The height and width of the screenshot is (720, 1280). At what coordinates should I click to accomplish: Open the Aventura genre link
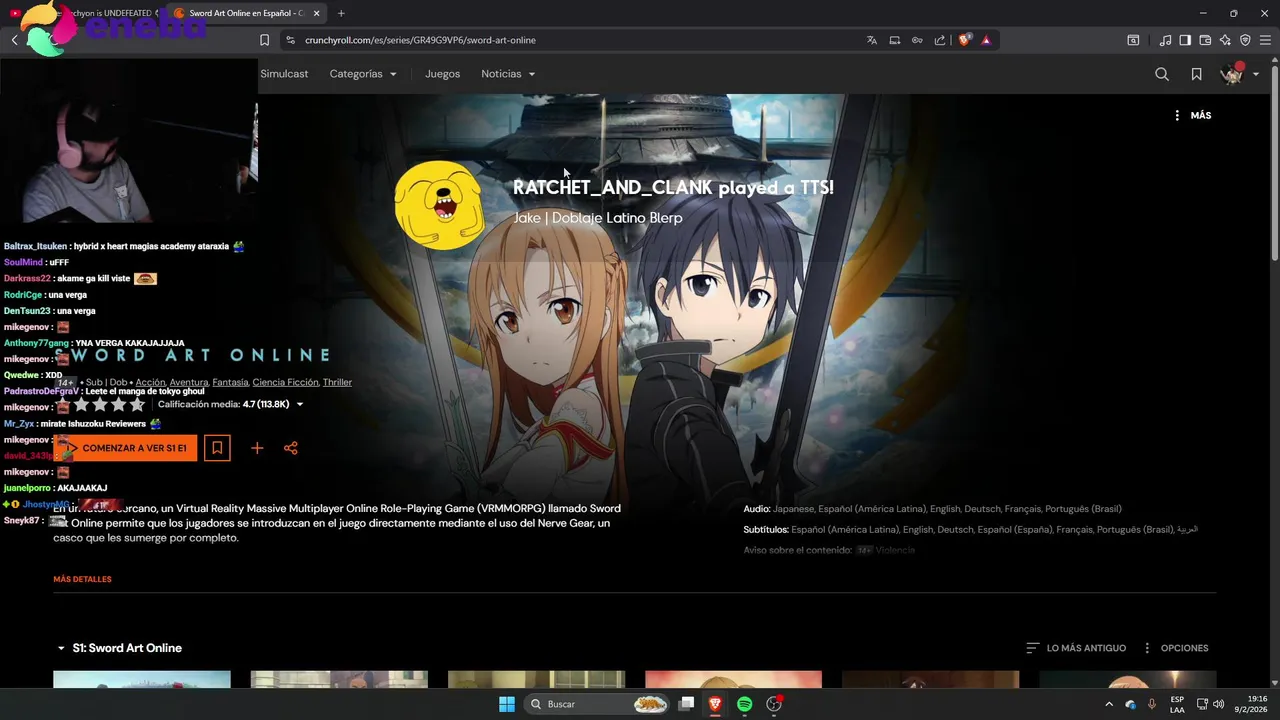[189, 382]
